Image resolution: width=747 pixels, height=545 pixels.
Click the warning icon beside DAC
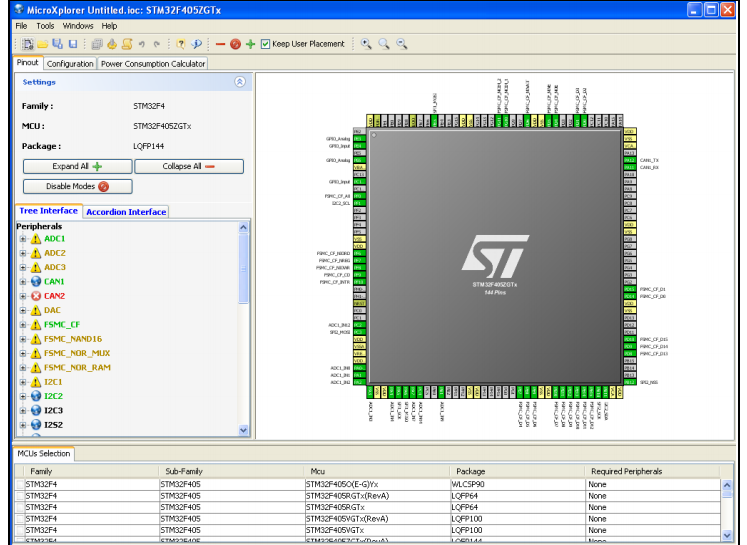[x=36, y=311]
